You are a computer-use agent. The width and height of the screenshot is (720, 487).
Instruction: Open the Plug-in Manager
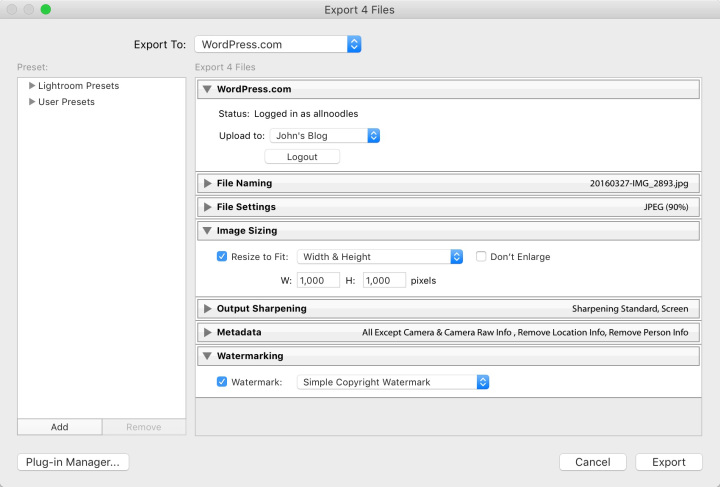point(73,462)
